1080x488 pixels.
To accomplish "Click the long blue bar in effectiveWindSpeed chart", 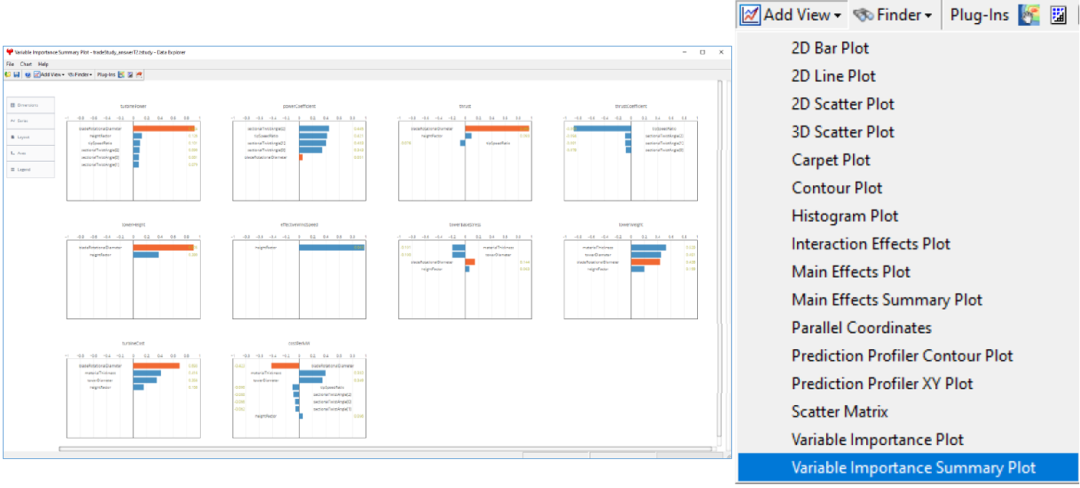I will pyautogui.click(x=331, y=247).
